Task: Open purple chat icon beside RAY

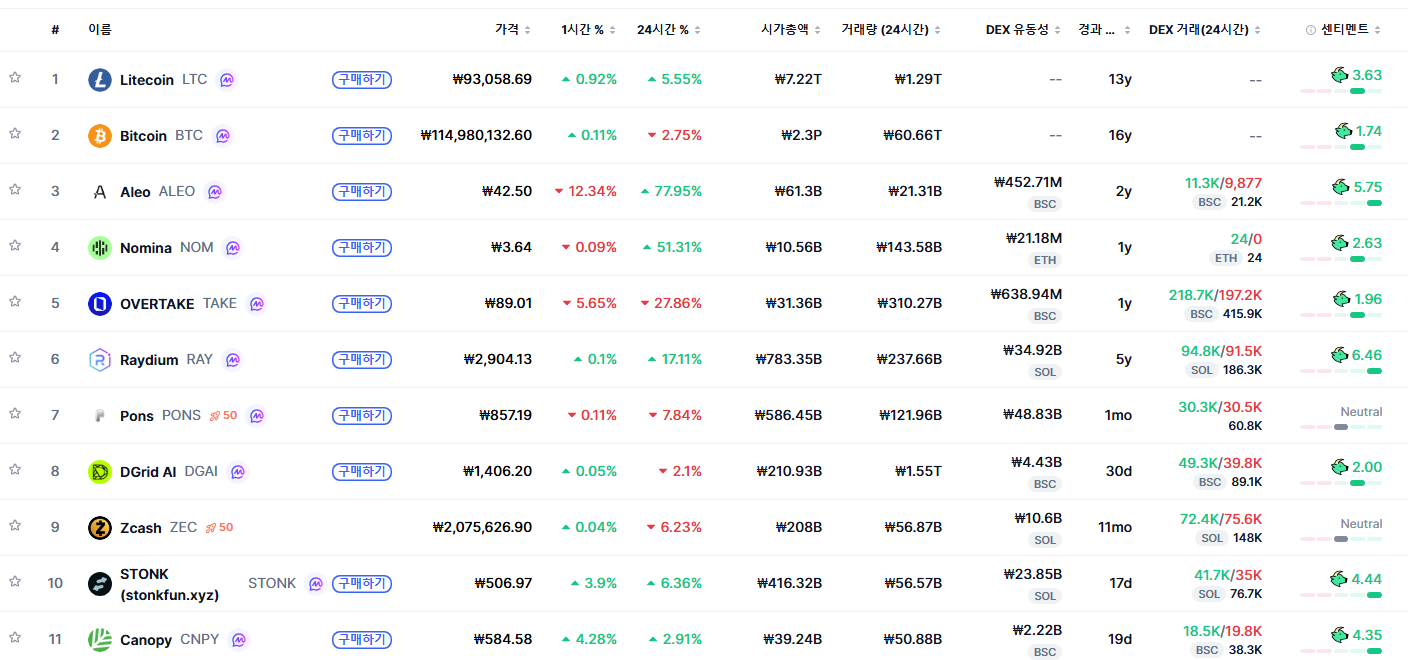Action: pos(232,359)
